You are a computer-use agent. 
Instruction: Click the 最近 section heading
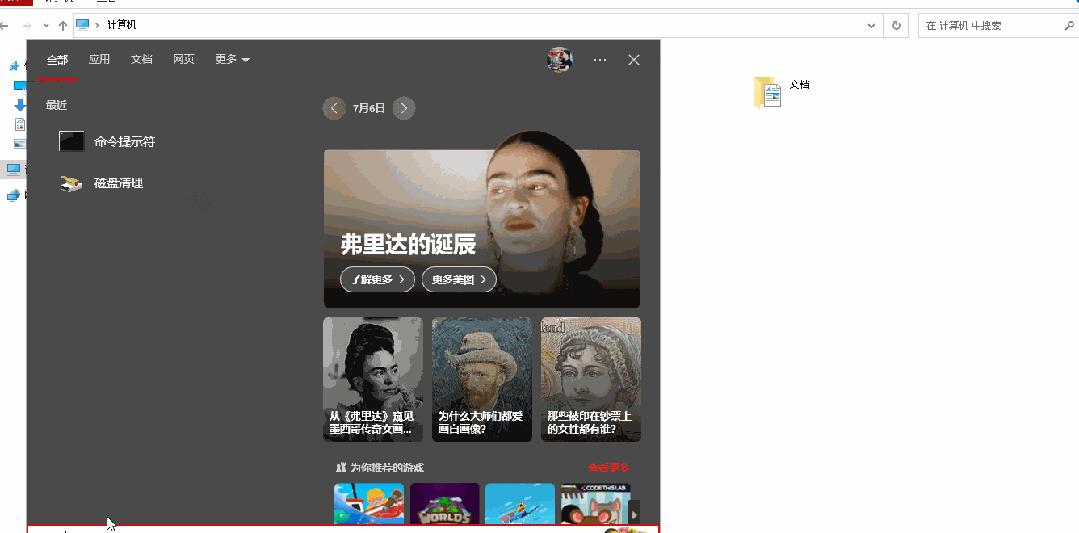click(56, 105)
